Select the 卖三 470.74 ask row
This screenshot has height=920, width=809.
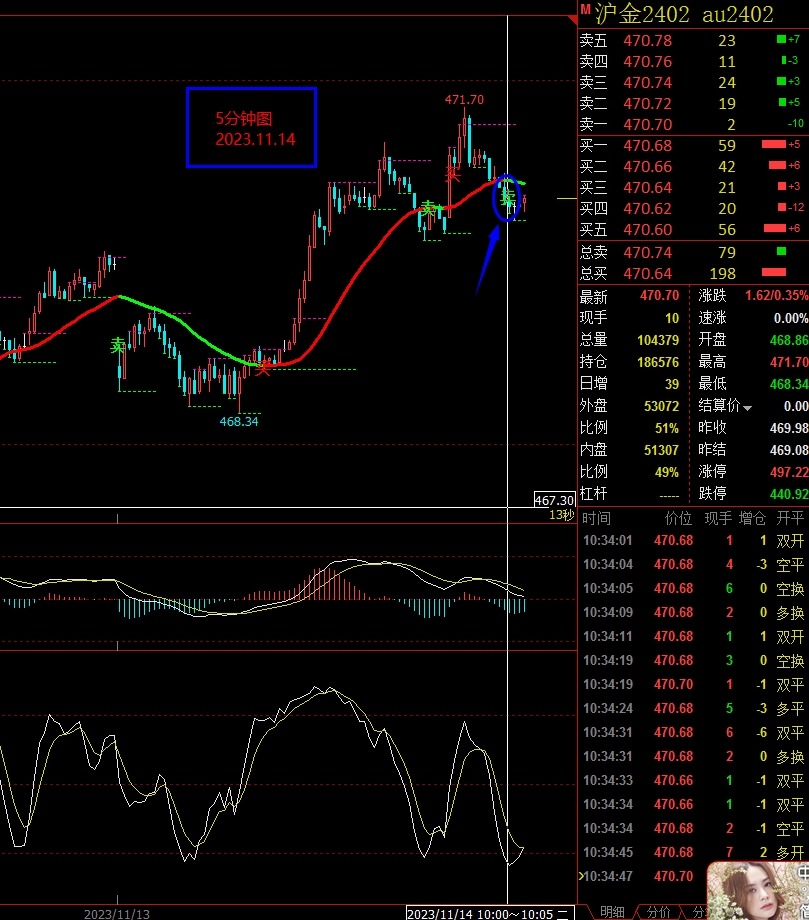693,83
